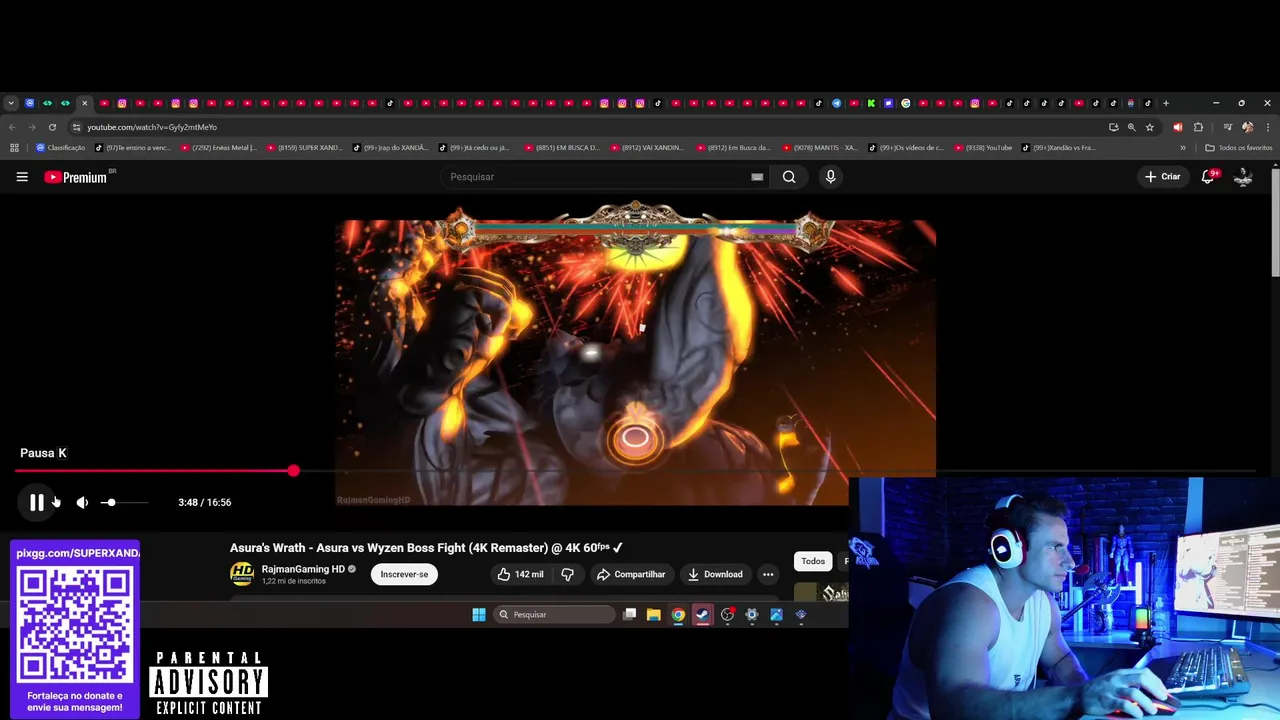Viewport: 1280px width, 720px height.
Task: Go forward in the browser
Action: click(32, 127)
